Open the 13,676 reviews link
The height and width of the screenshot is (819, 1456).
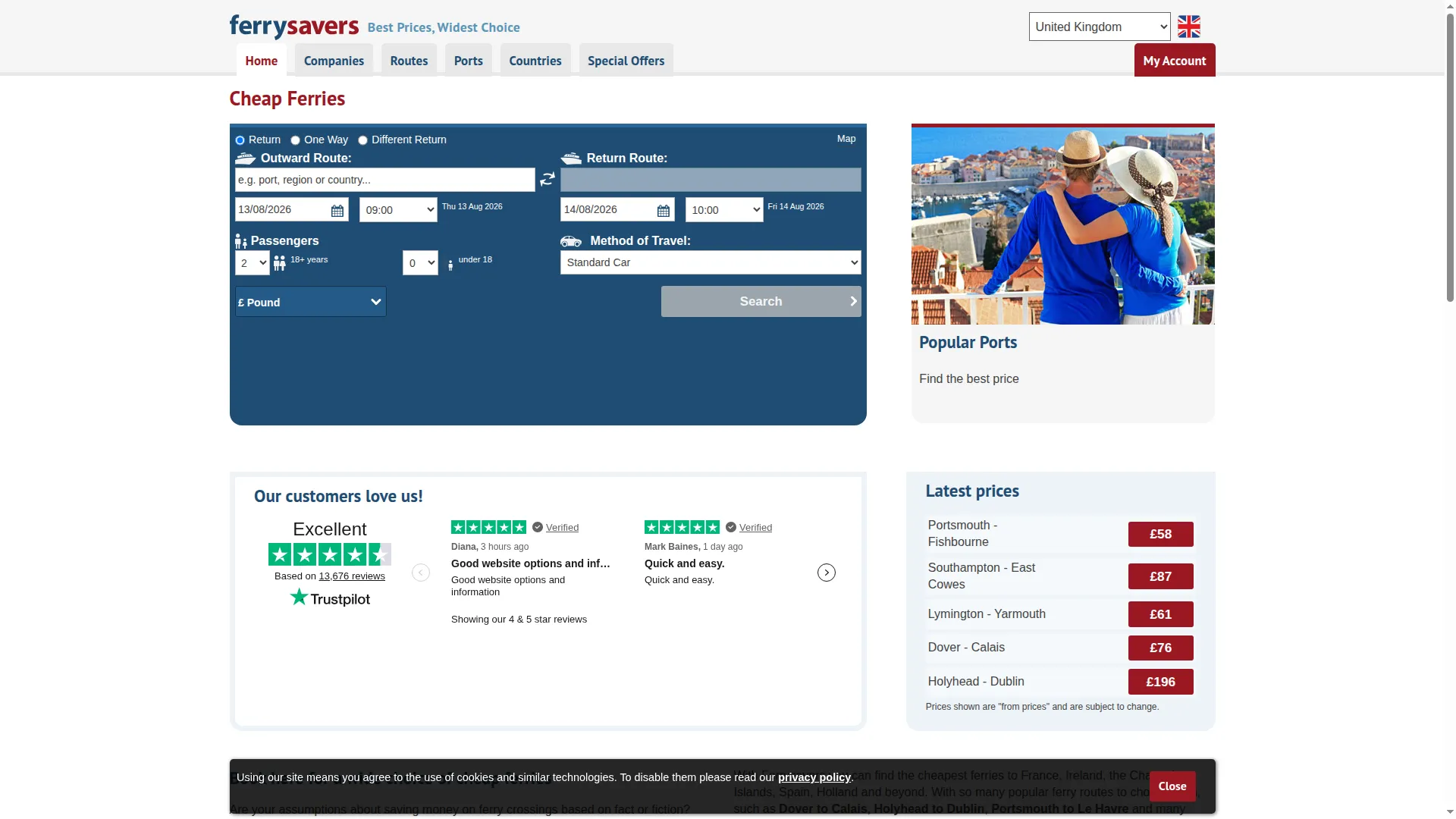(x=352, y=576)
